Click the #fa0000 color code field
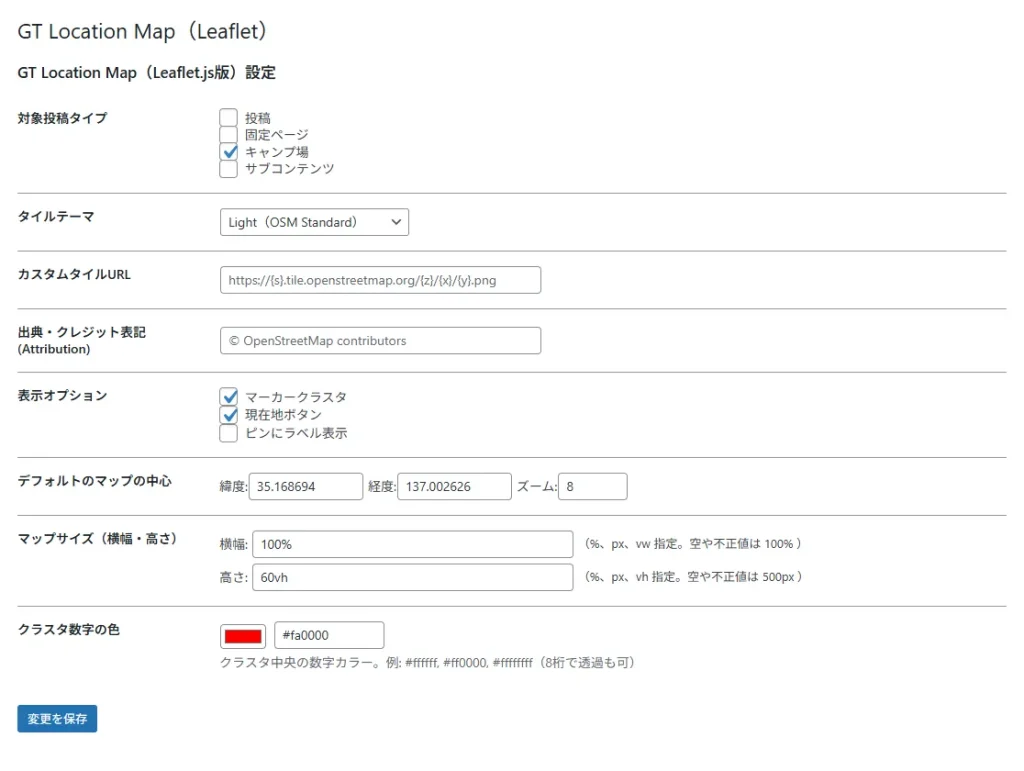Image resolution: width=1024 pixels, height=771 pixels. tap(329, 635)
